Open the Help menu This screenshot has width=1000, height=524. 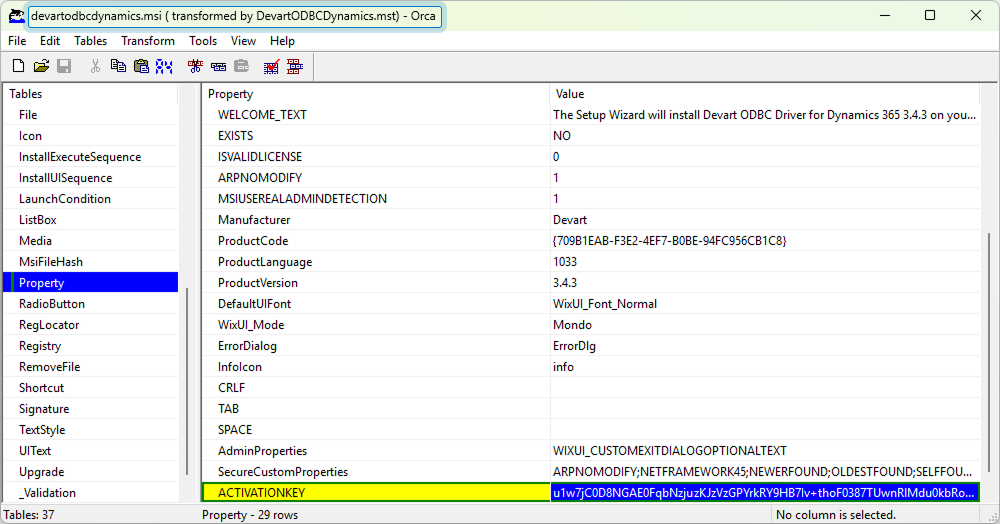[x=282, y=41]
